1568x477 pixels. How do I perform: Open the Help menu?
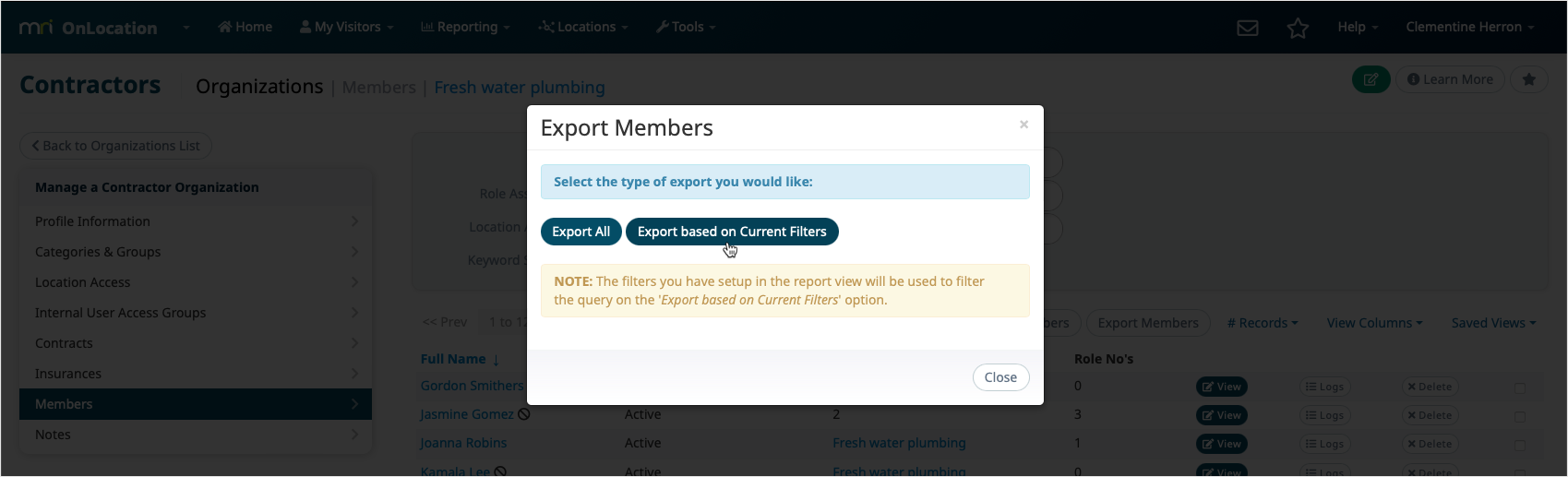point(1358,27)
